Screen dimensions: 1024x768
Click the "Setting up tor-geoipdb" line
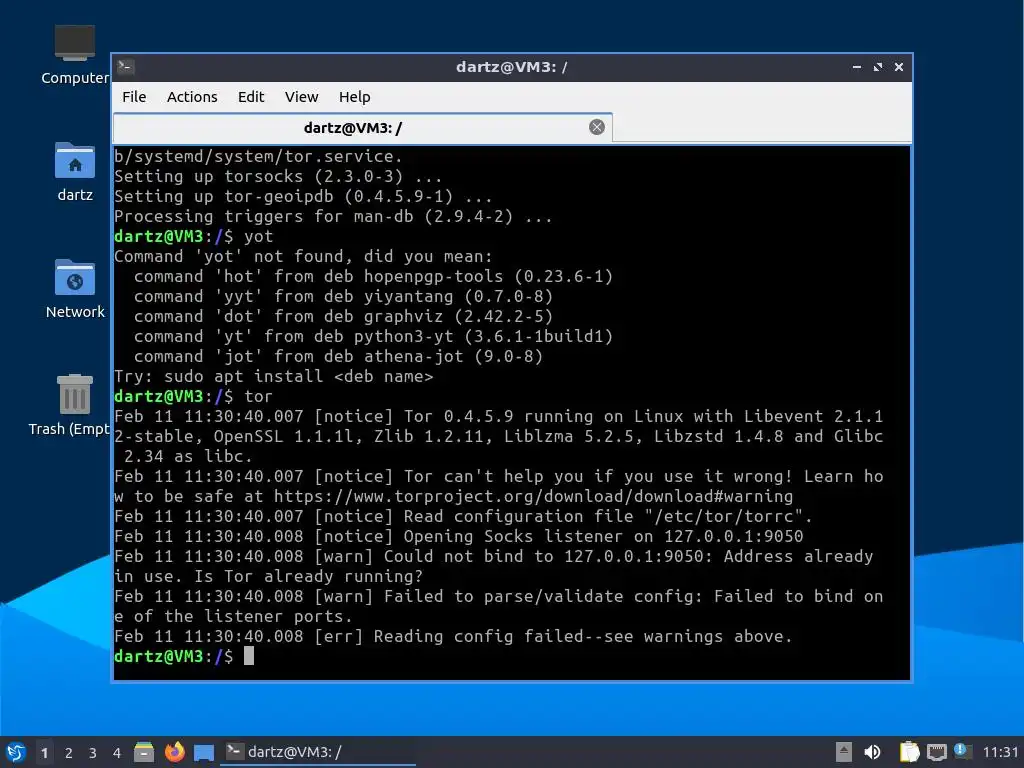tap(303, 197)
